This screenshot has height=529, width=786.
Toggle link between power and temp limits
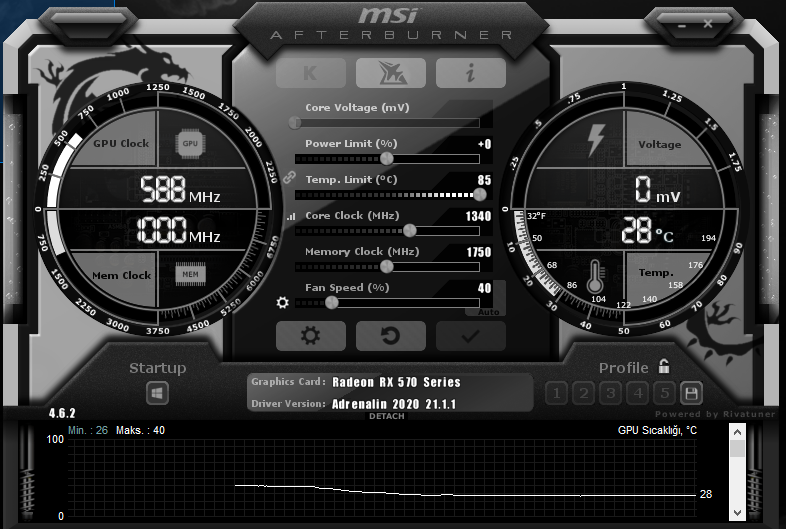click(x=289, y=178)
